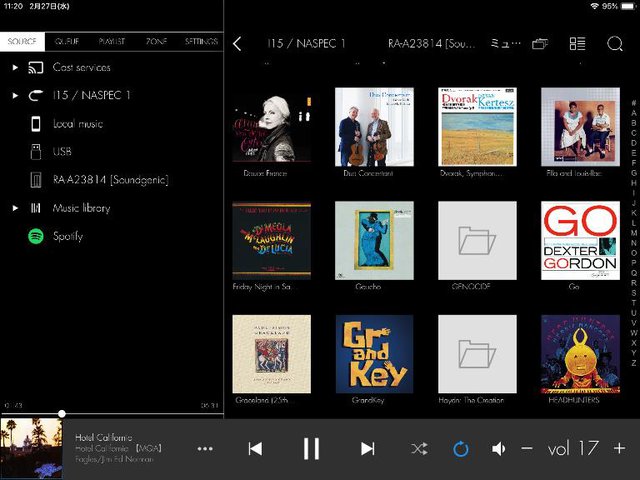The image size is (640, 480).
Task: Expand the I15 / NASPEC 1 source
Action: pos(15,96)
